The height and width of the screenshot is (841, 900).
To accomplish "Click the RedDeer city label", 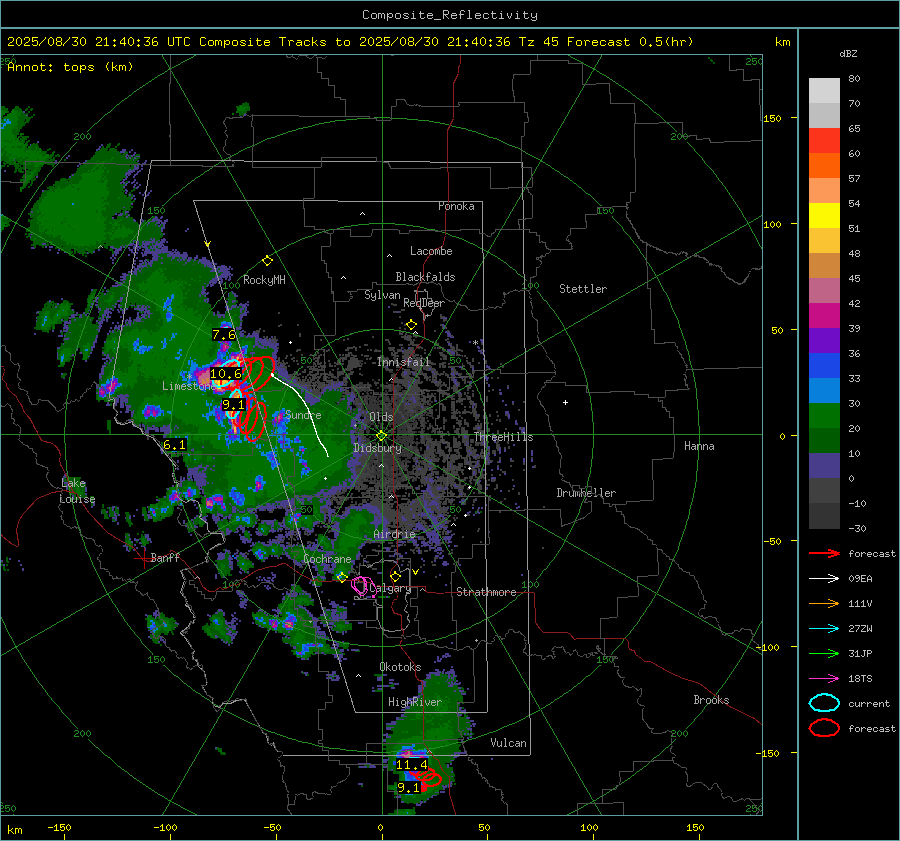I will tap(424, 303).
